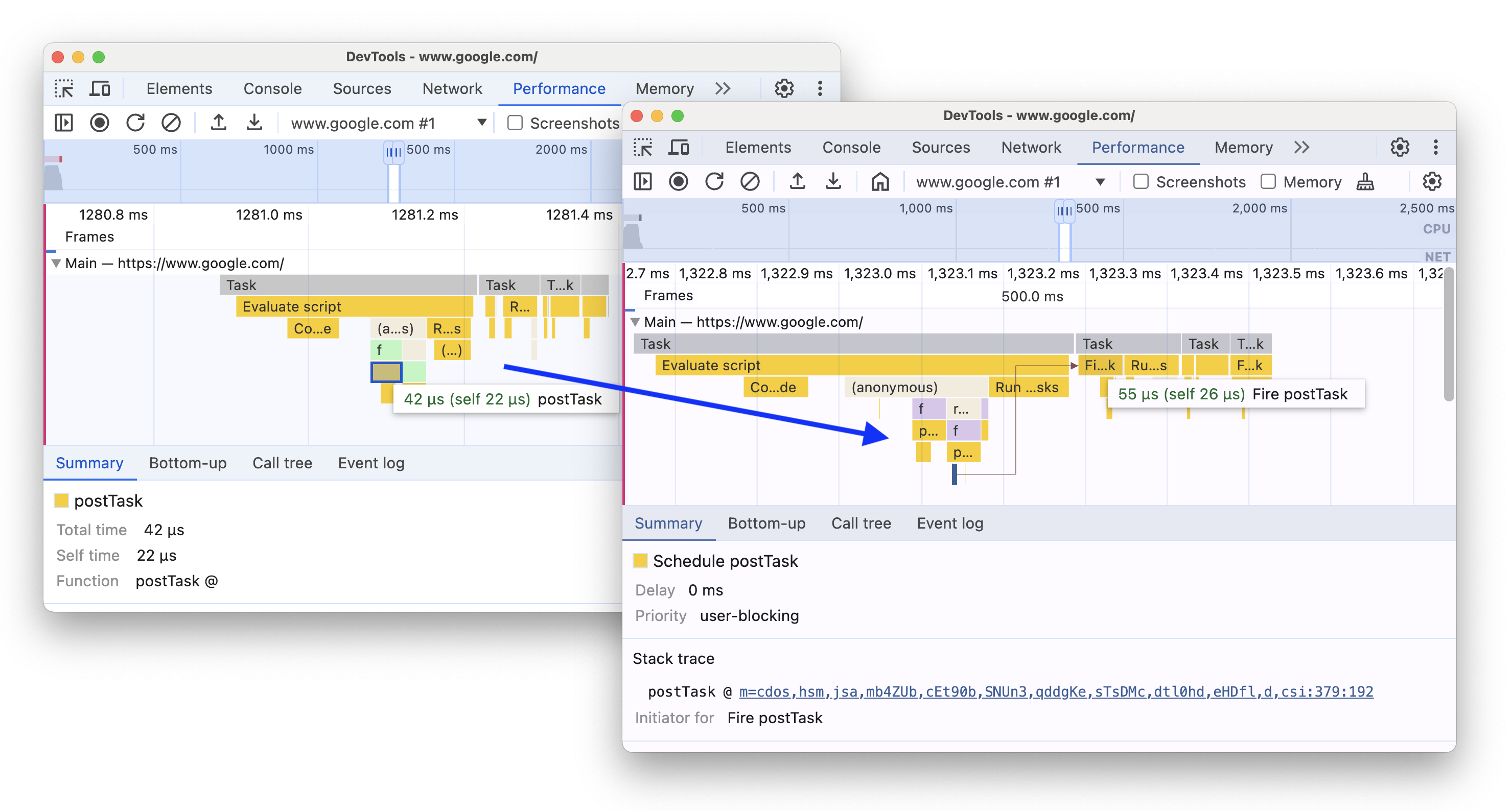Viewport: 1512px width, 811px height.
Task: Click the Call tree tab
Action: click(862, 522)
